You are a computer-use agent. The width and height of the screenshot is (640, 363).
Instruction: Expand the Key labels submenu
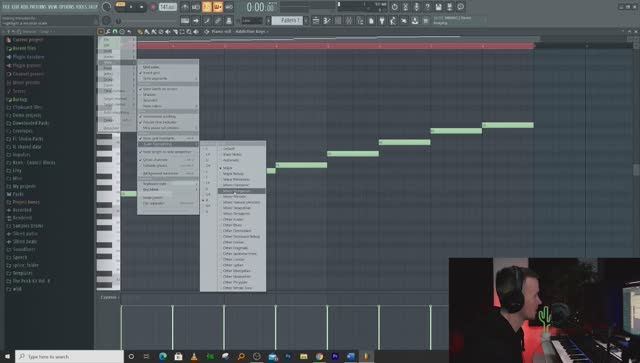[168, 189]
